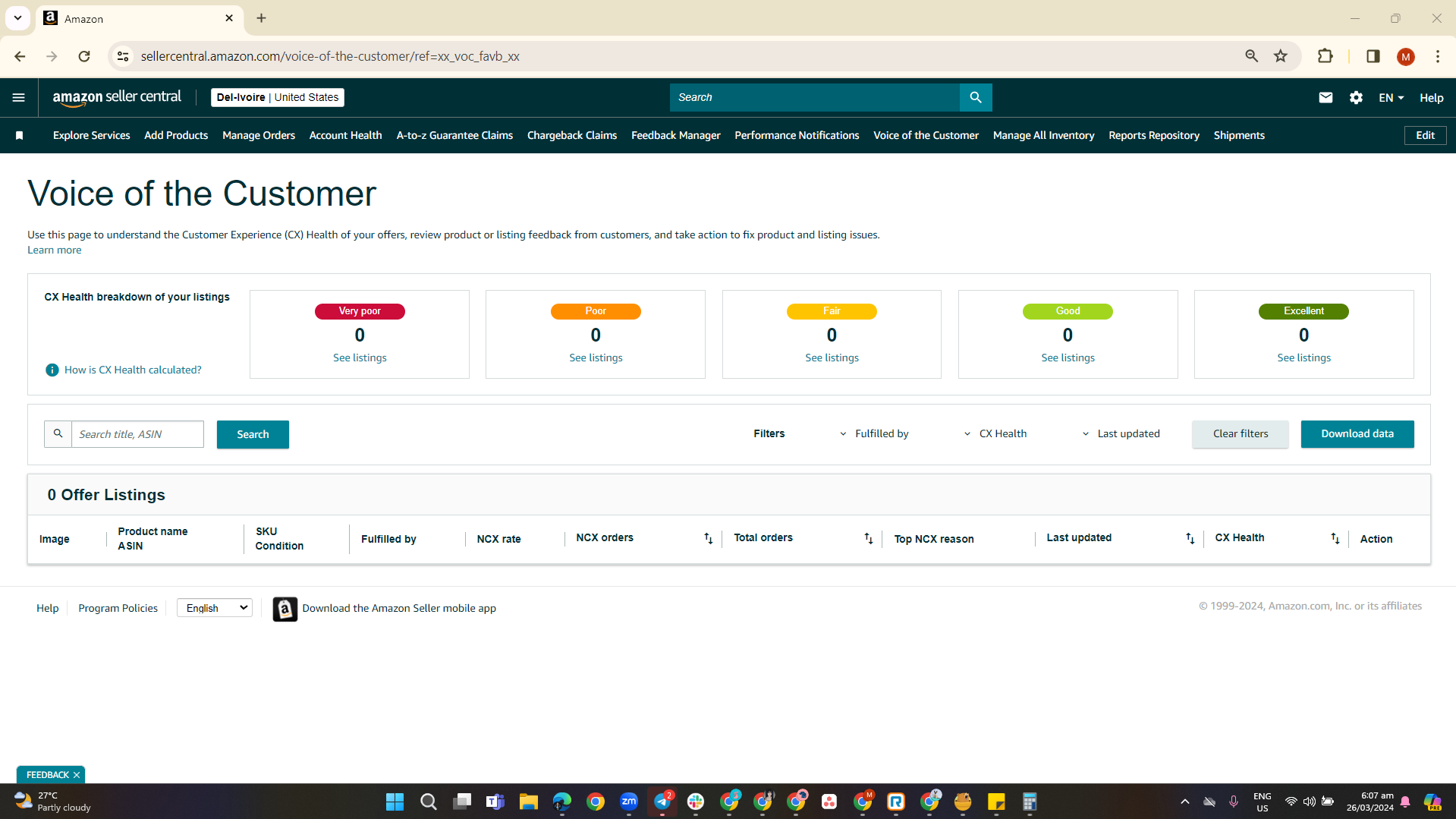Open Reports Repository
The width and height of the screenshot is (1456, 819).
point(1154,135)
